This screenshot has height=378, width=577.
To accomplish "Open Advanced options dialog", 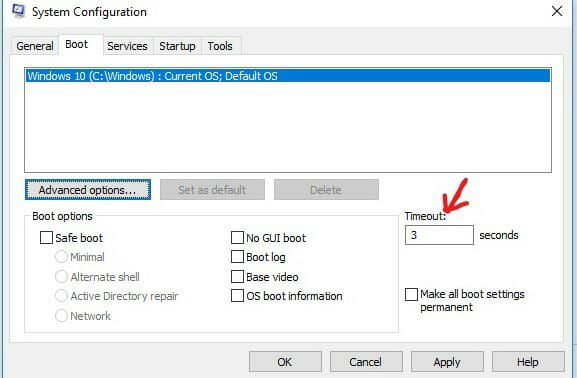I will 88,190.
